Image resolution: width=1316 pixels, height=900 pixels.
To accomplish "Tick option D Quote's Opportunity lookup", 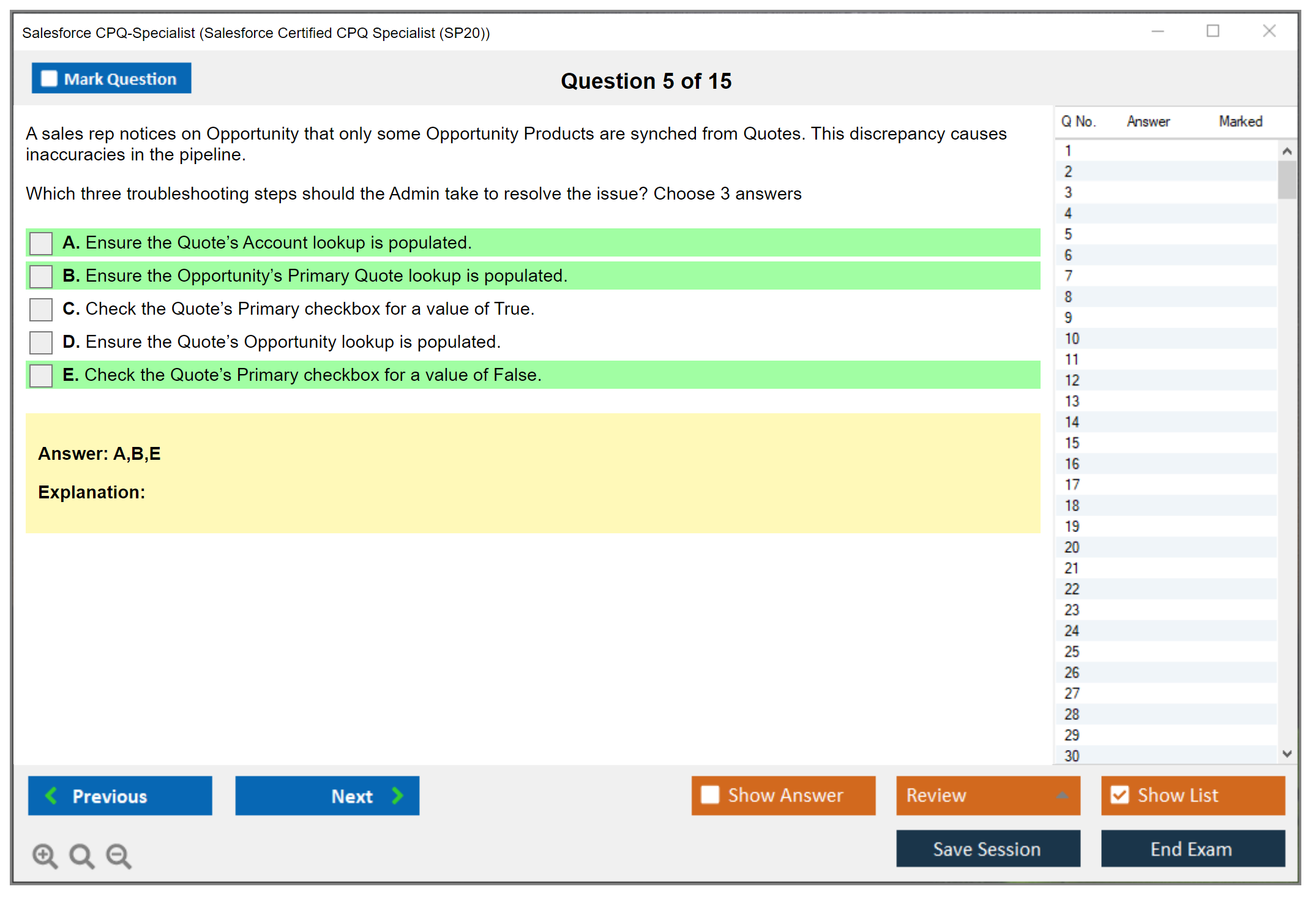I will pyautogui.click(x=41, y=342).
